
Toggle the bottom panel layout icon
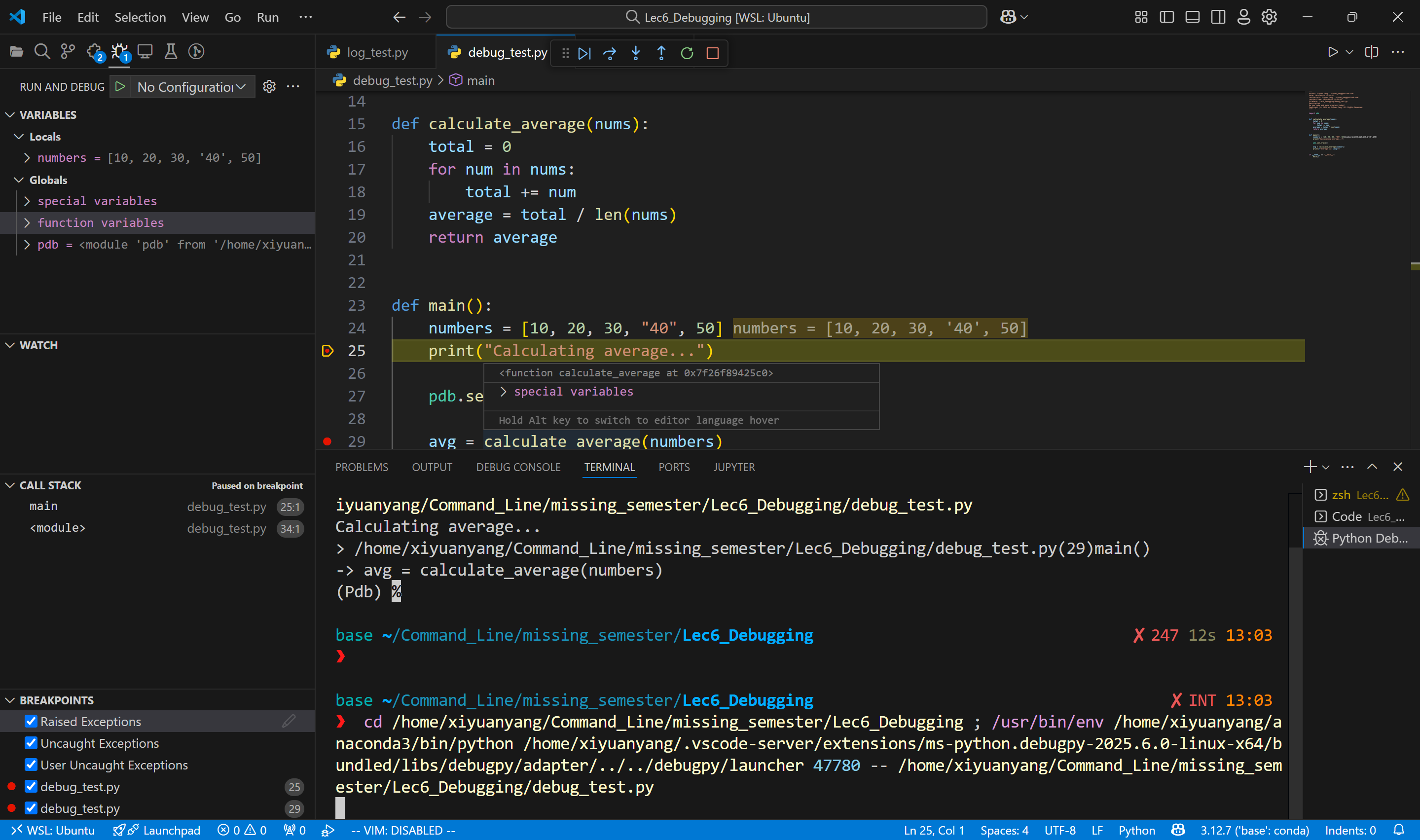point(1193,17)
